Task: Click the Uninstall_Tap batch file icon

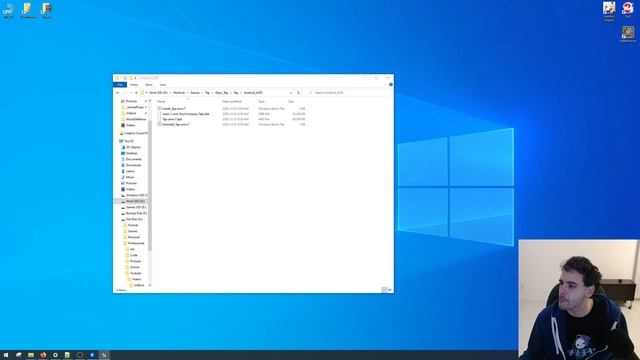Action: pyautogui.click(x=160, y=124)
